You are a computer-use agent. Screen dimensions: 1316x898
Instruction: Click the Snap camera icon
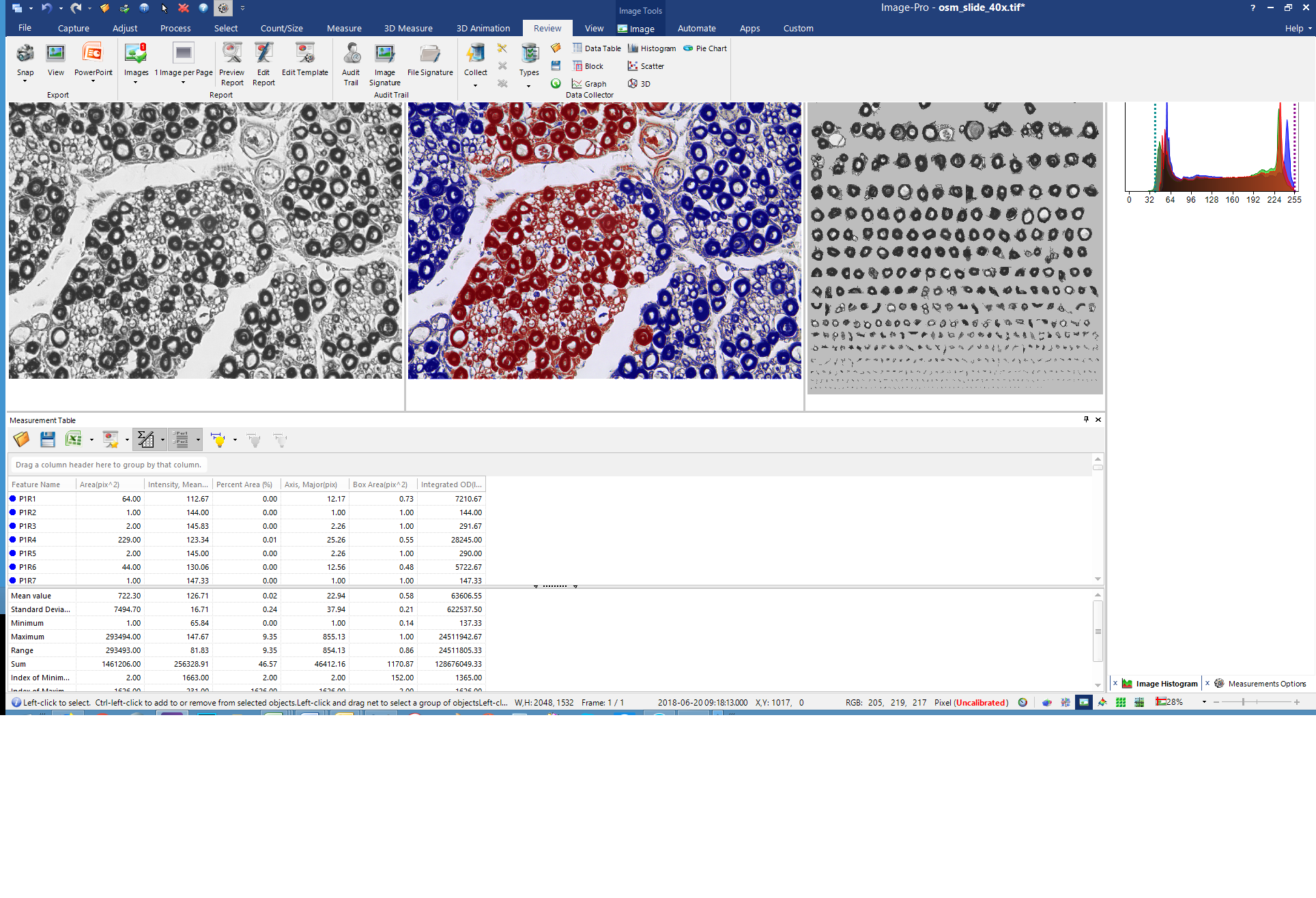click(25, 53)
